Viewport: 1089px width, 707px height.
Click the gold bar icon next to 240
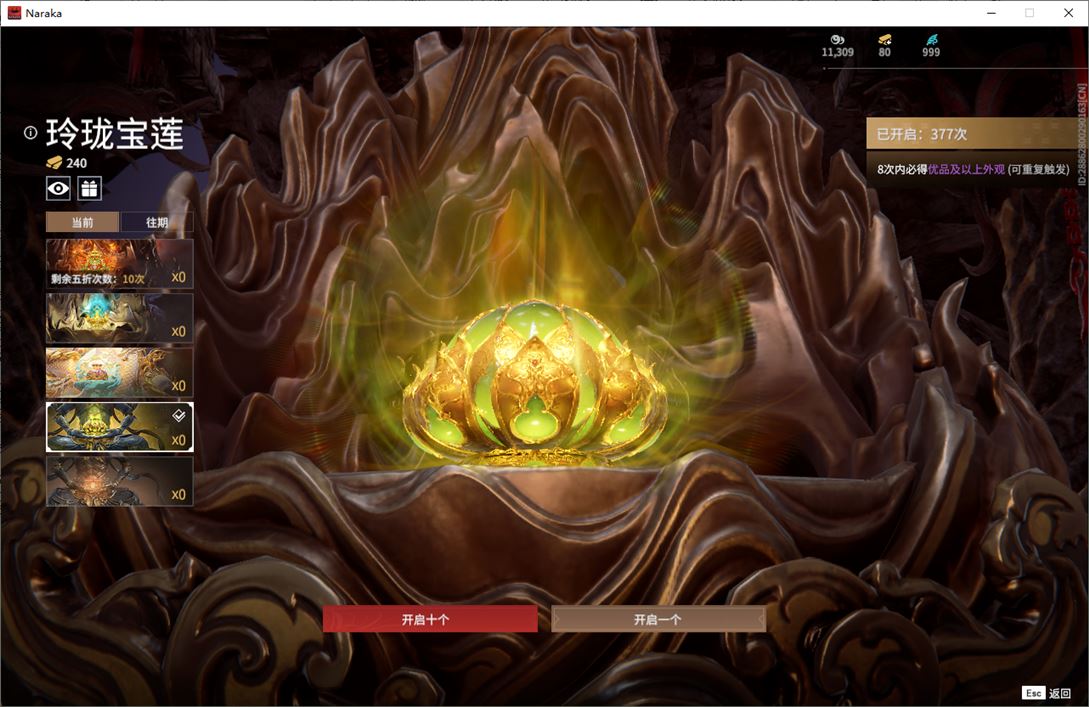coord(54,163)
